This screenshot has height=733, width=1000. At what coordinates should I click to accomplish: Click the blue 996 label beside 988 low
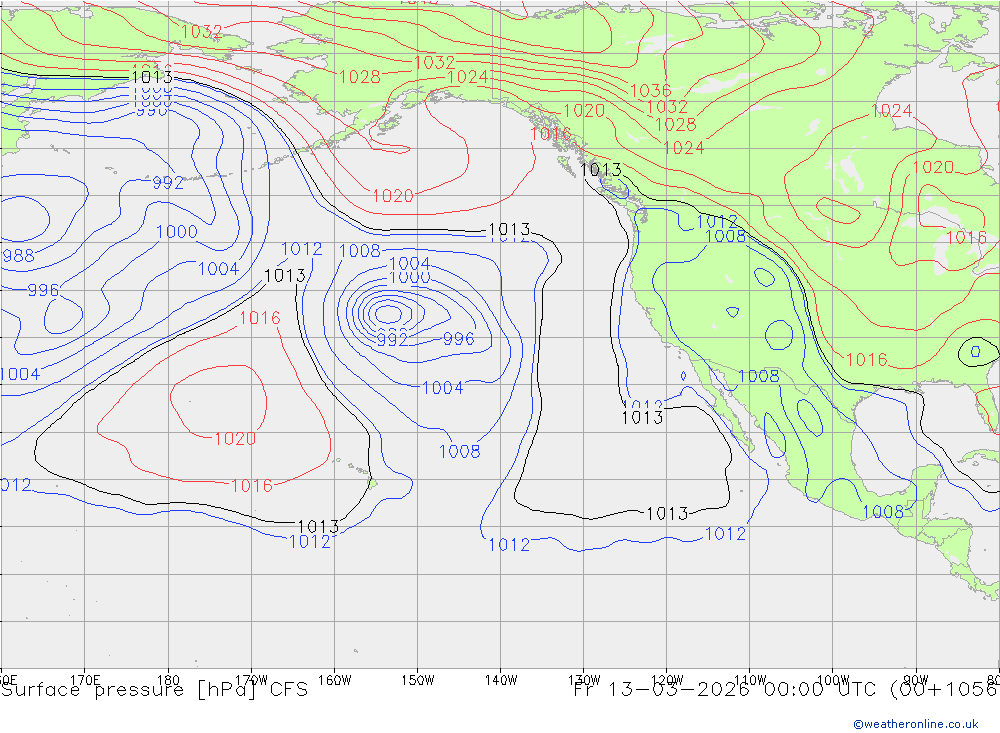coord(43,290)
